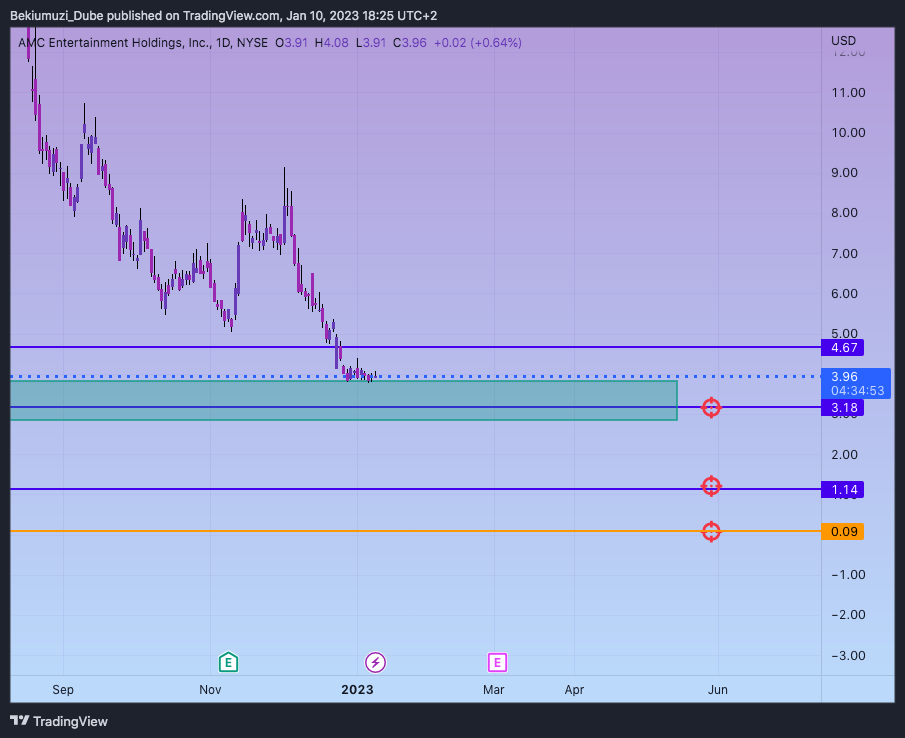This screenshot has width=905, height=738.
Task: Click the red target marker on the 1.14 line
Action: tap(711, 486)
